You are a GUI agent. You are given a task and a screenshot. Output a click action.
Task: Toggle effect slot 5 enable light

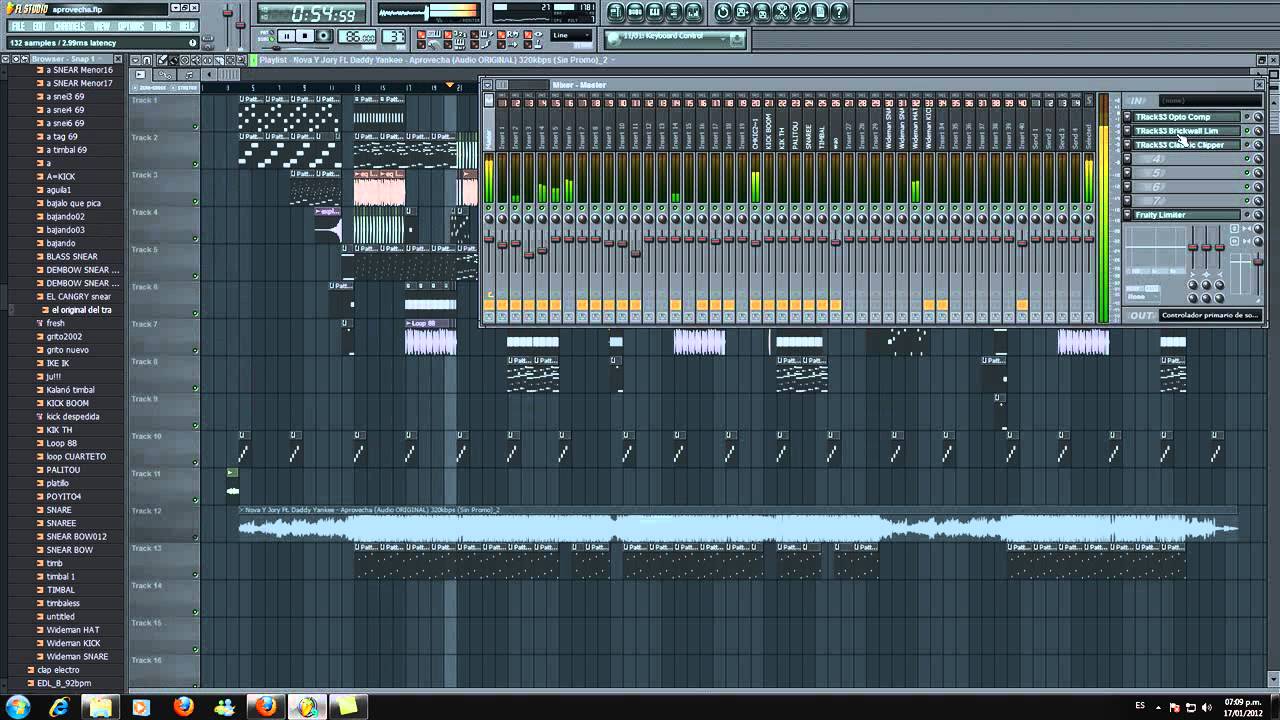(1247, 173)
